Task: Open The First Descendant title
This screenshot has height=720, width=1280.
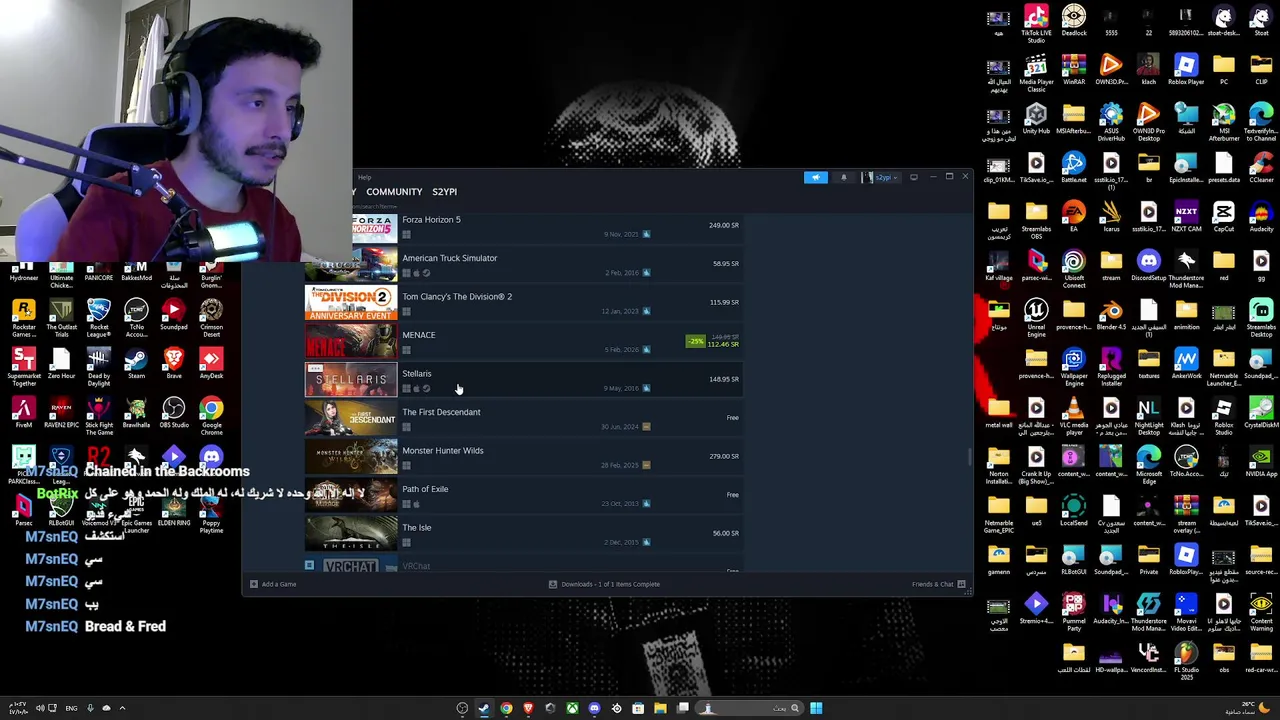Action: coord(441,412)
